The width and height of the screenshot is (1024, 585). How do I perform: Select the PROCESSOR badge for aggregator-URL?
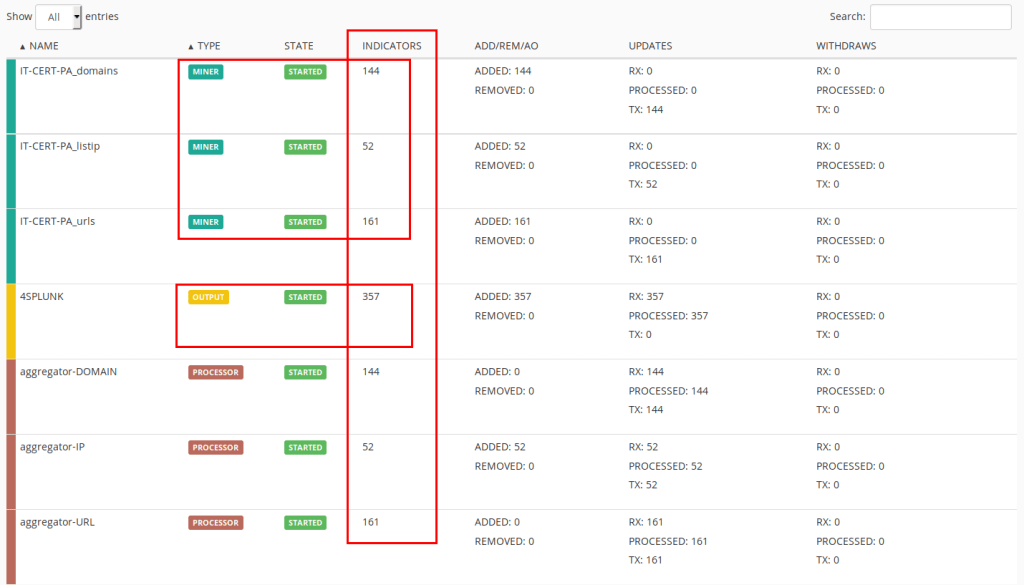pos(215,521)
